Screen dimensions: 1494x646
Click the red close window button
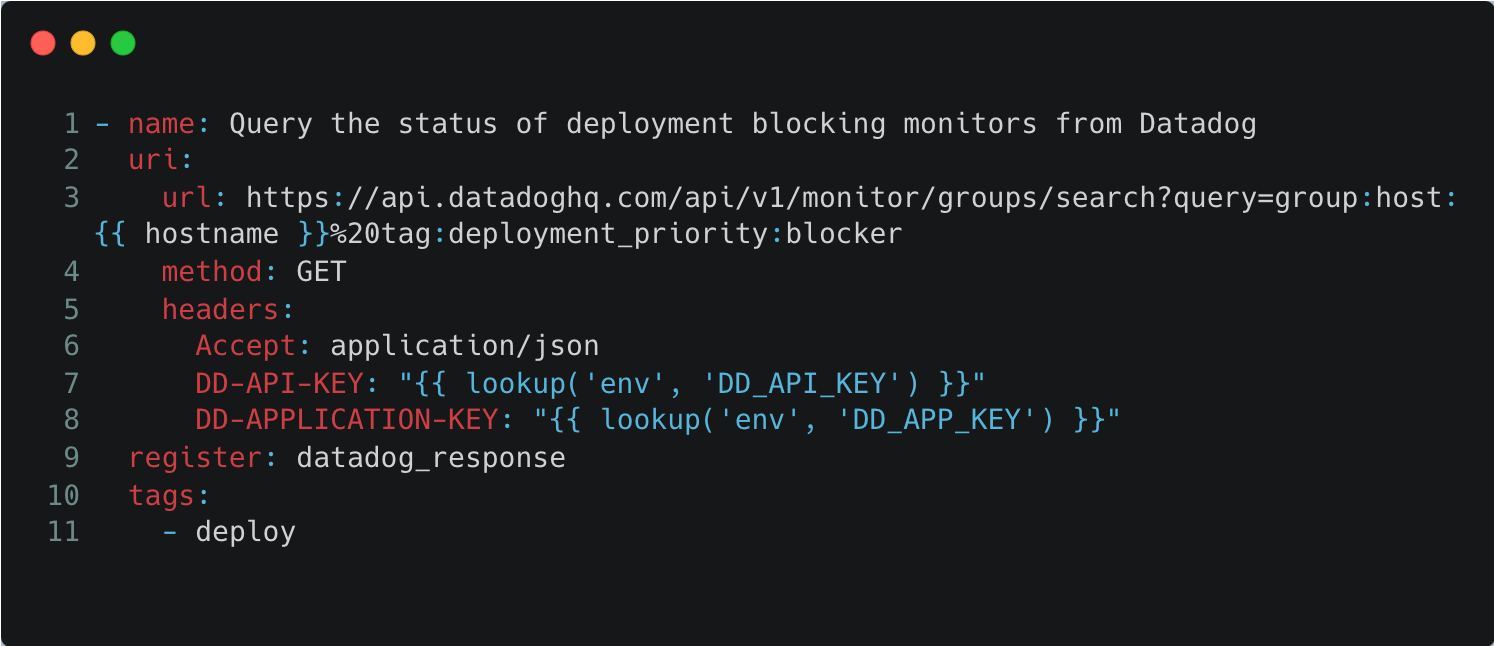pos(43,43)
